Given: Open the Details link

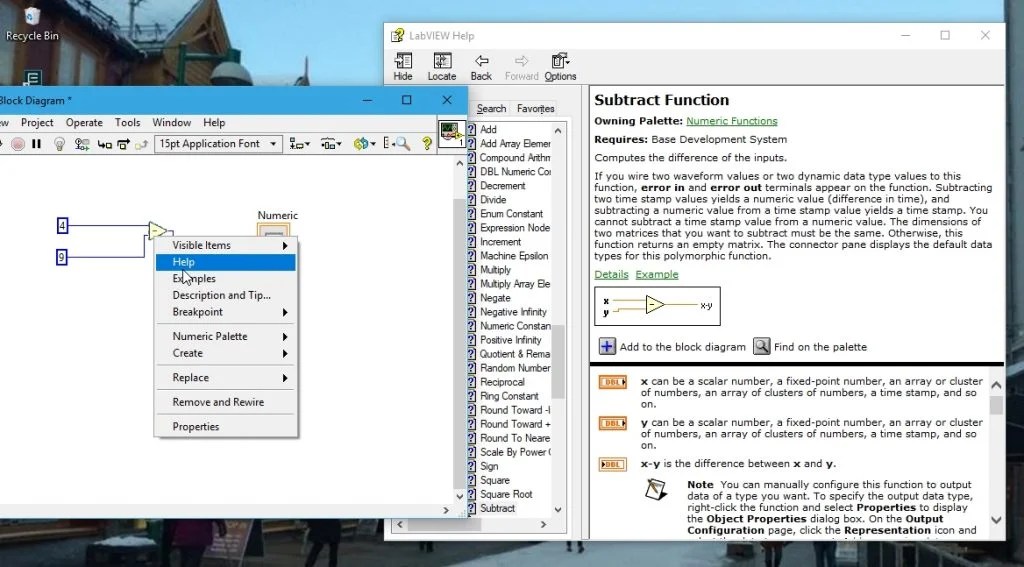Looking at the screenshot, I should (611, 274).
